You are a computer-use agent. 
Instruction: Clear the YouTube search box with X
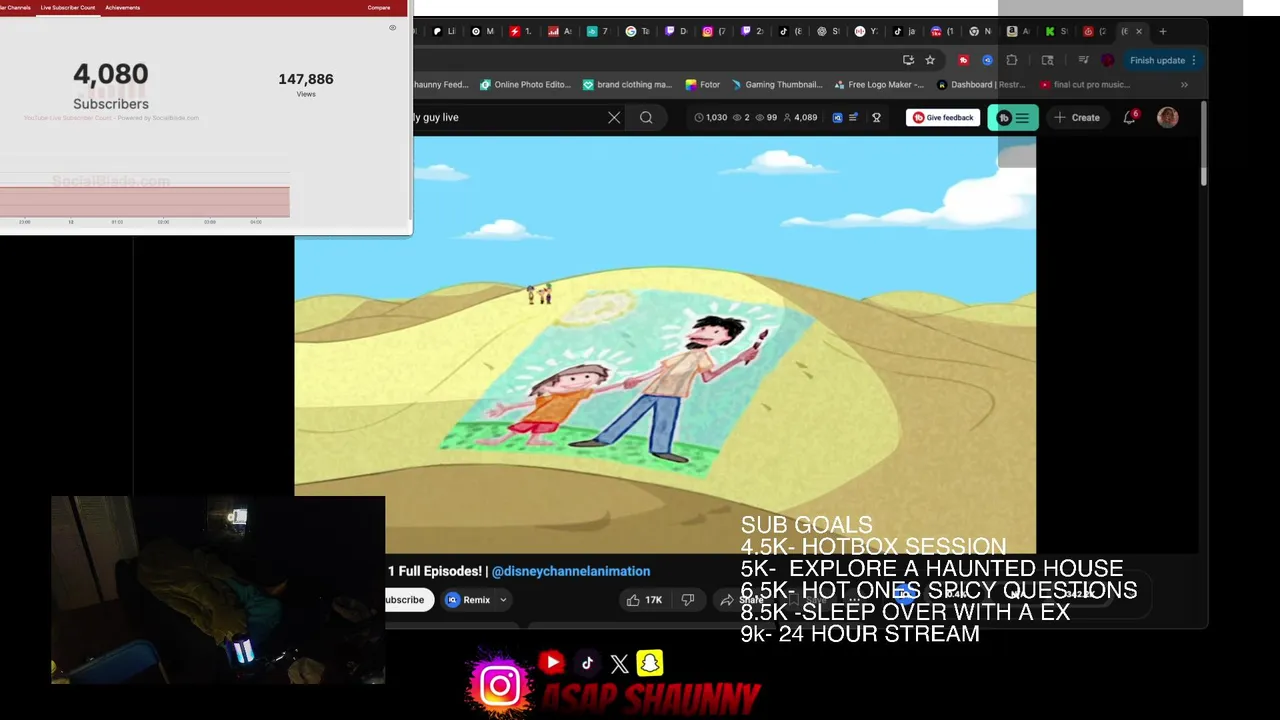pos(614,117)
